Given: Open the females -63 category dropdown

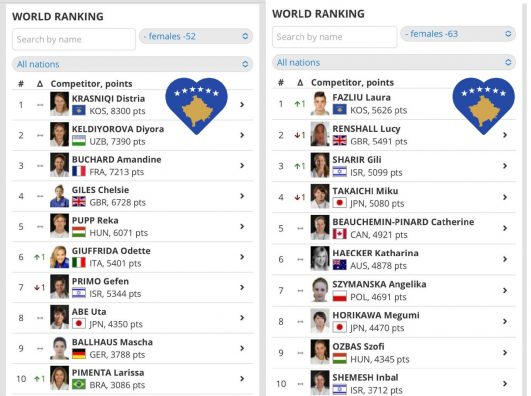Looking at the screenshot, I should (x=458, y=34).
